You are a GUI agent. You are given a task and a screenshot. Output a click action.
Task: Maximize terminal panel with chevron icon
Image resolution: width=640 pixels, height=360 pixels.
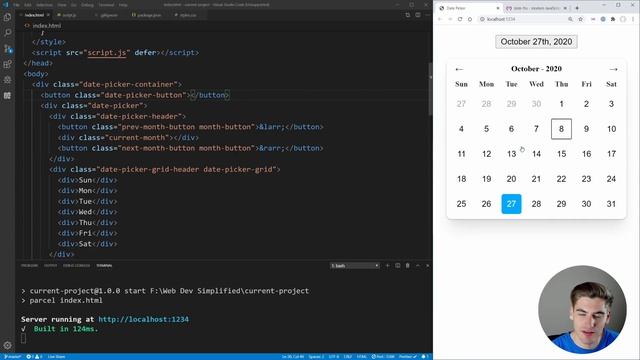pos(418,266)
